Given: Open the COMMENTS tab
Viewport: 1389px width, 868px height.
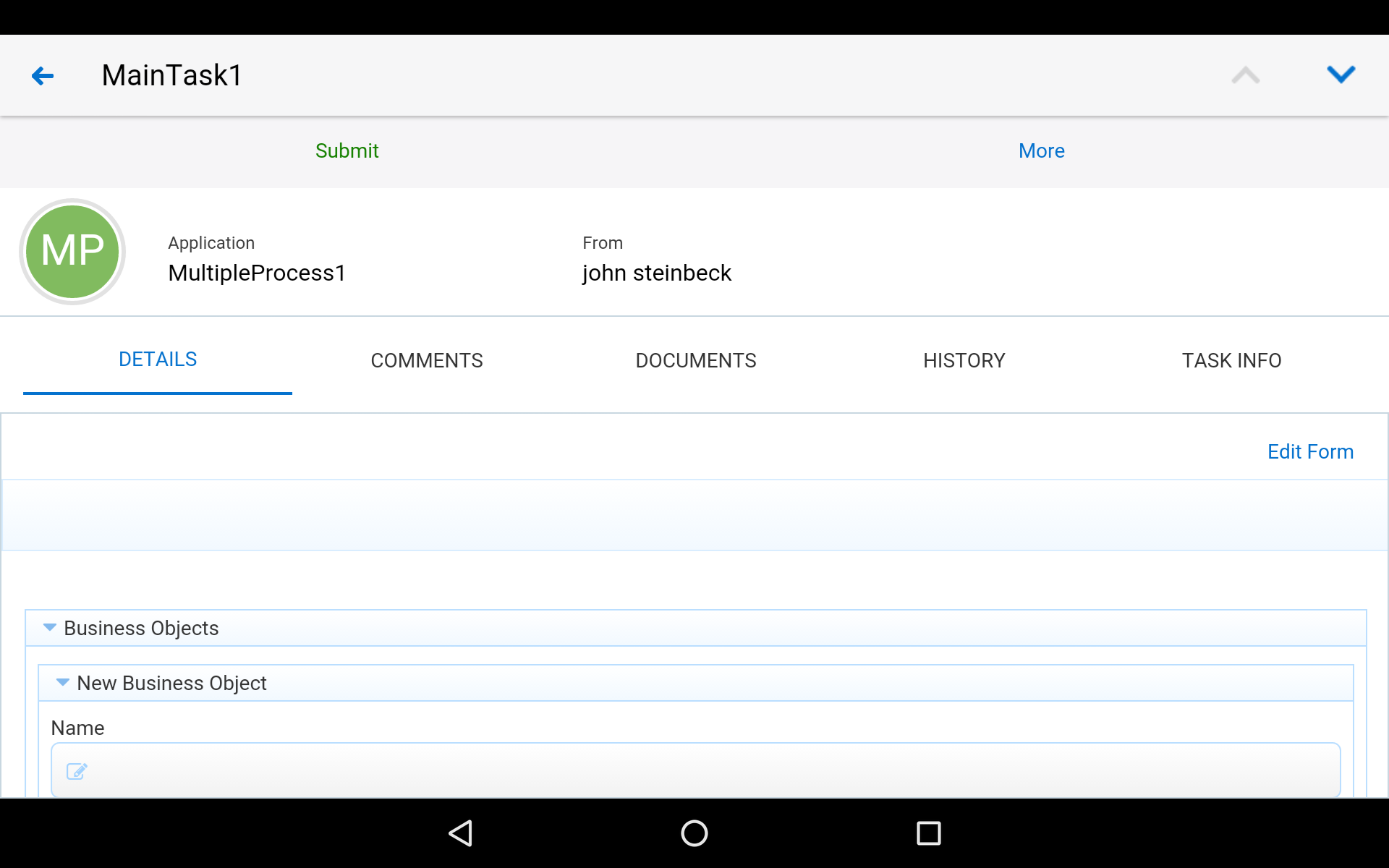Looking at the screenshot, I should (427, 360).
